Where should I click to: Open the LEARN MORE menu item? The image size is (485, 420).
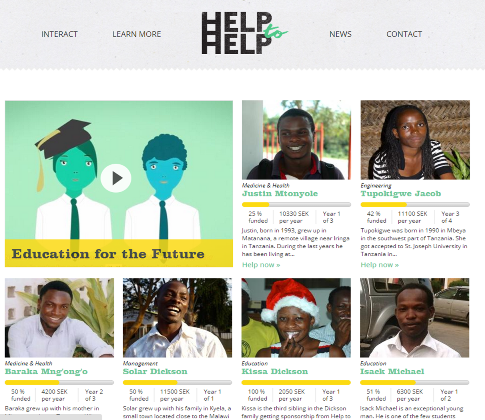tap(137, 34)
